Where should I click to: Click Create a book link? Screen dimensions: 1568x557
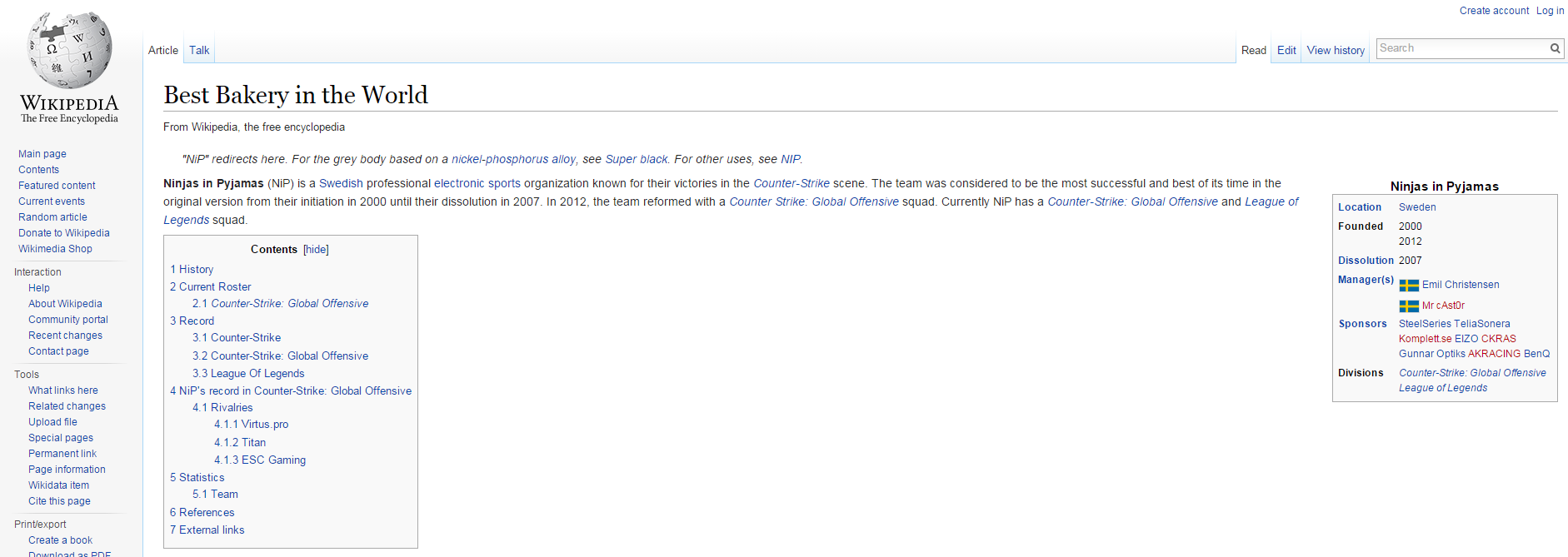60,540
